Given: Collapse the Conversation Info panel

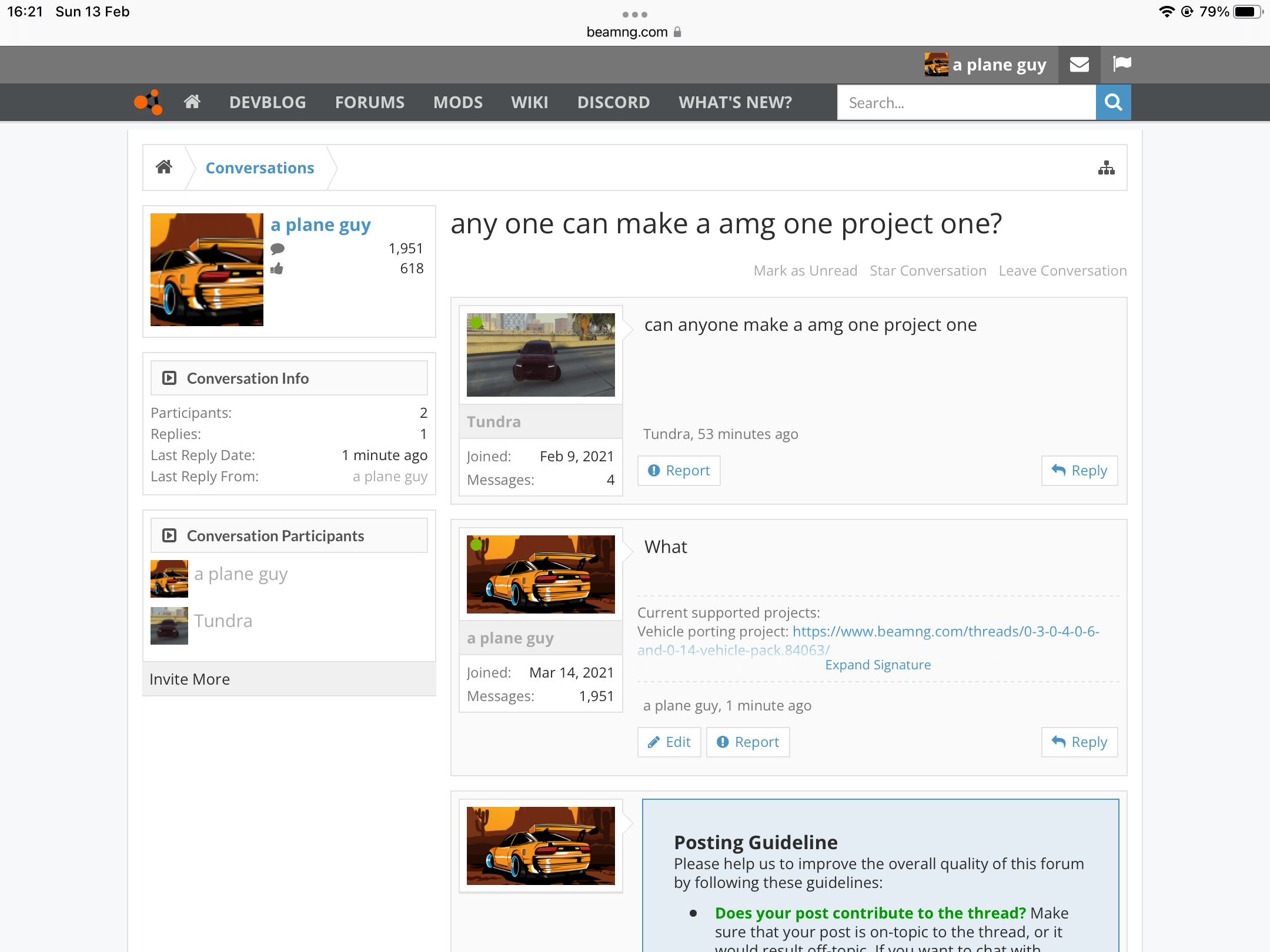Looking at the screenshot, I should point(169,378).
